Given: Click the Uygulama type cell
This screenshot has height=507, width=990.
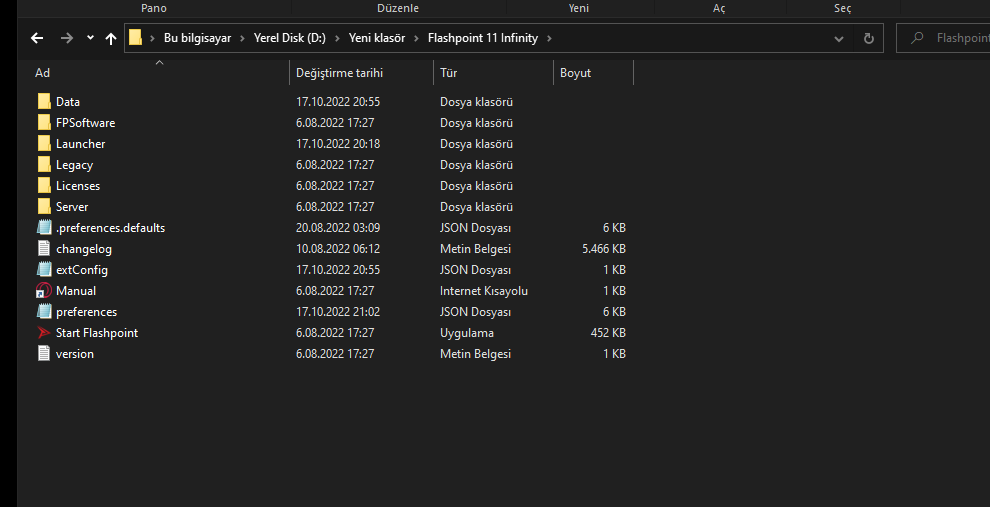Looking at the screenshot, I should [x=467, y=333].
